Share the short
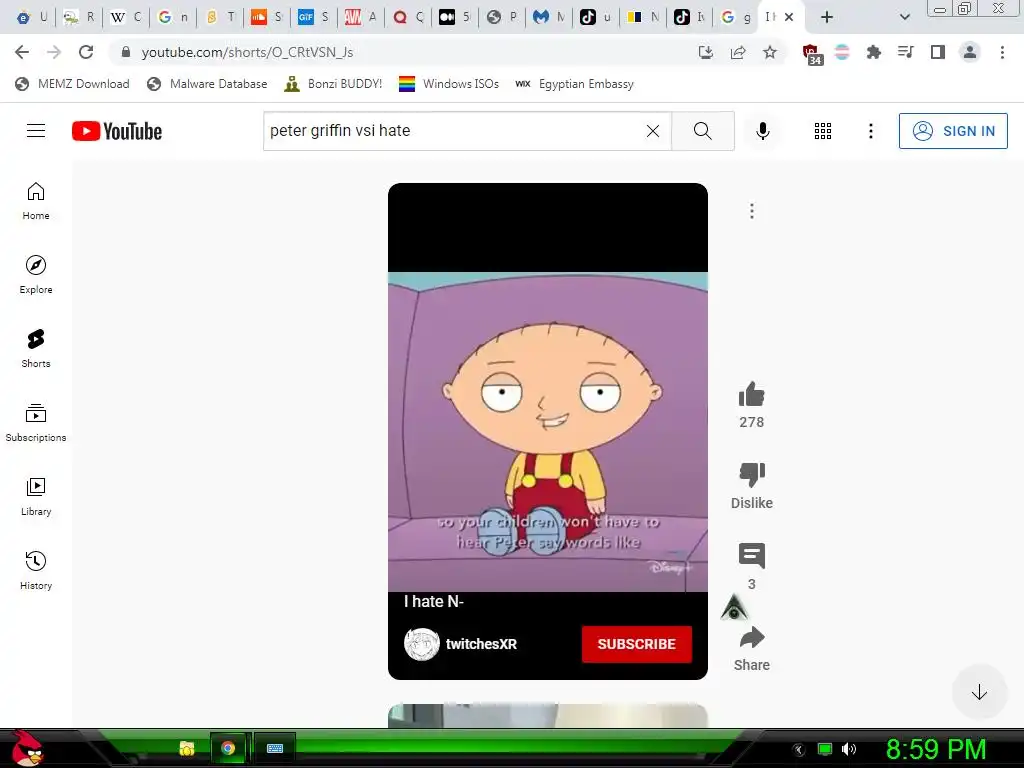Viewport: 1024px width, 768px height. point(752,637)
